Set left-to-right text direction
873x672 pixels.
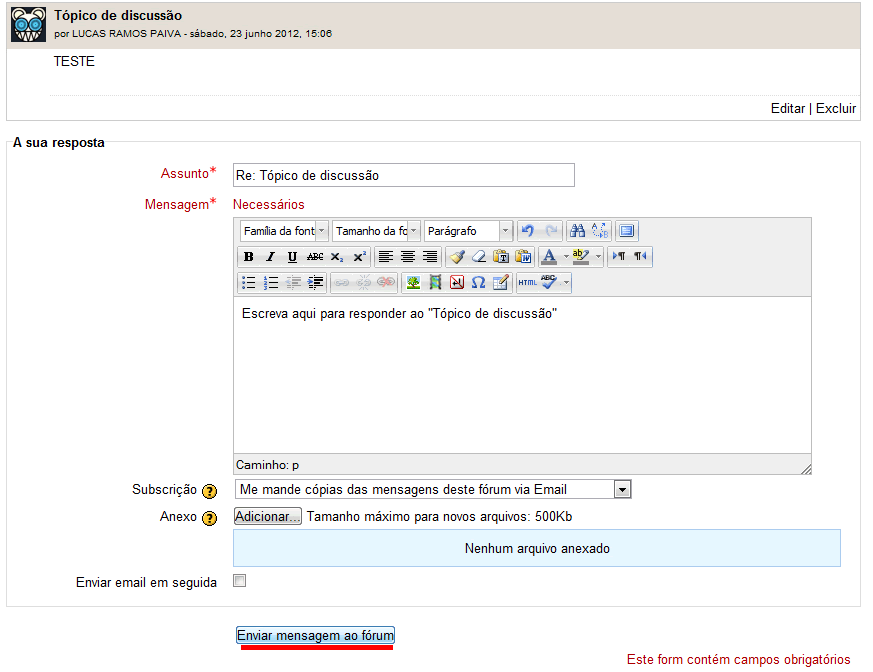[x=619, y=257]
